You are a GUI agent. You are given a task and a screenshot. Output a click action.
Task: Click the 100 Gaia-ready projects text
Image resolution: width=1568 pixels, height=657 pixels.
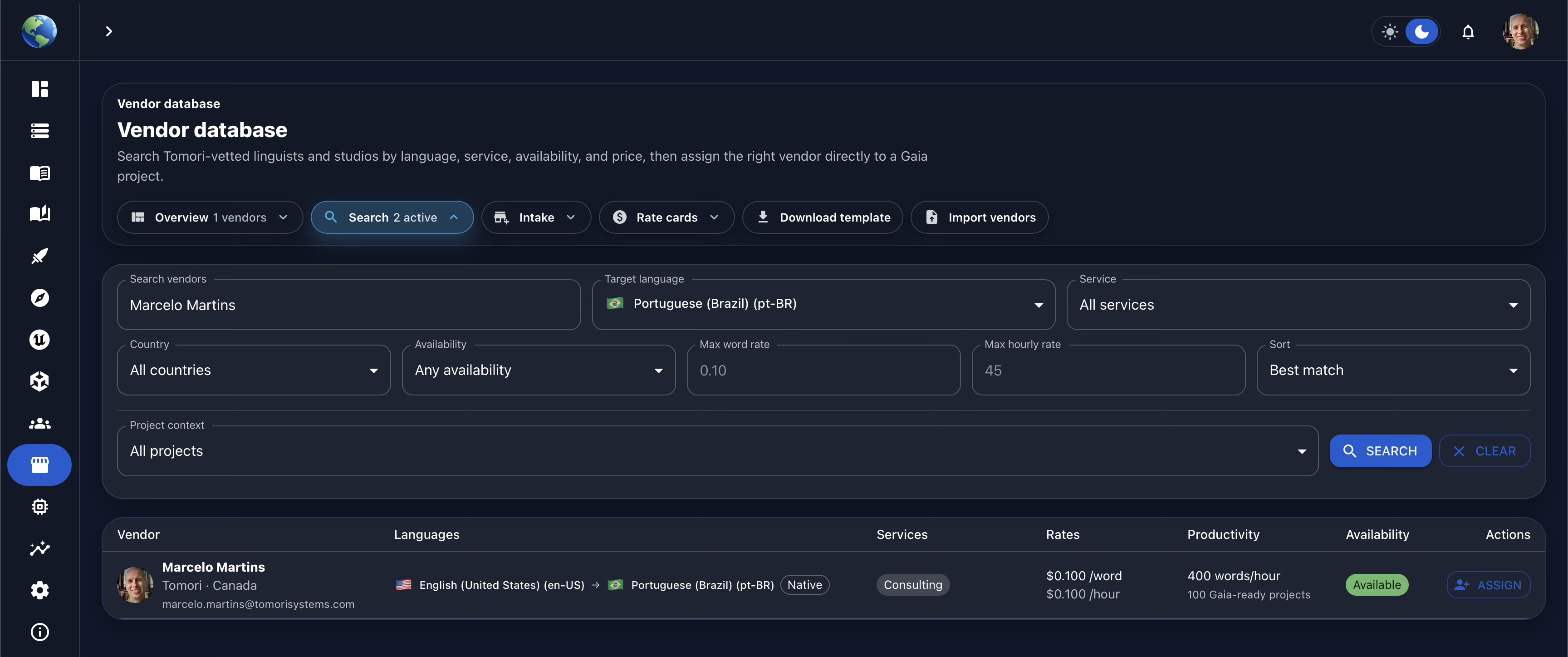[x=1249, y=595]
